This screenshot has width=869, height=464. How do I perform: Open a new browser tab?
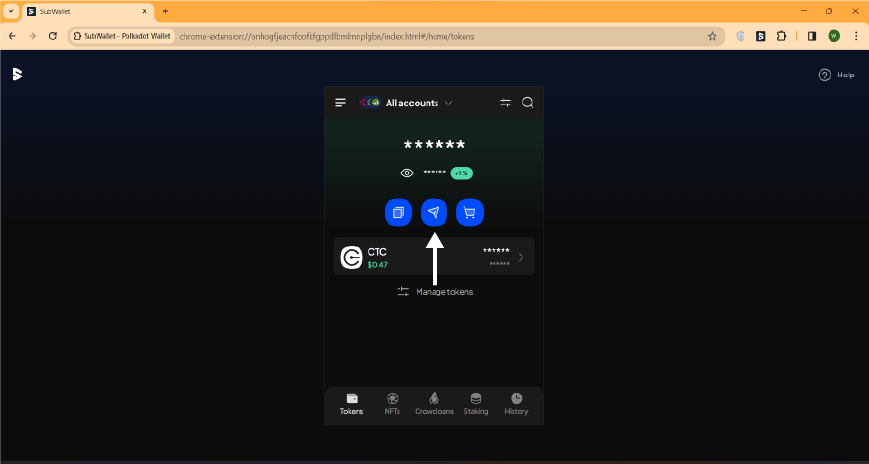click(165, 11)
